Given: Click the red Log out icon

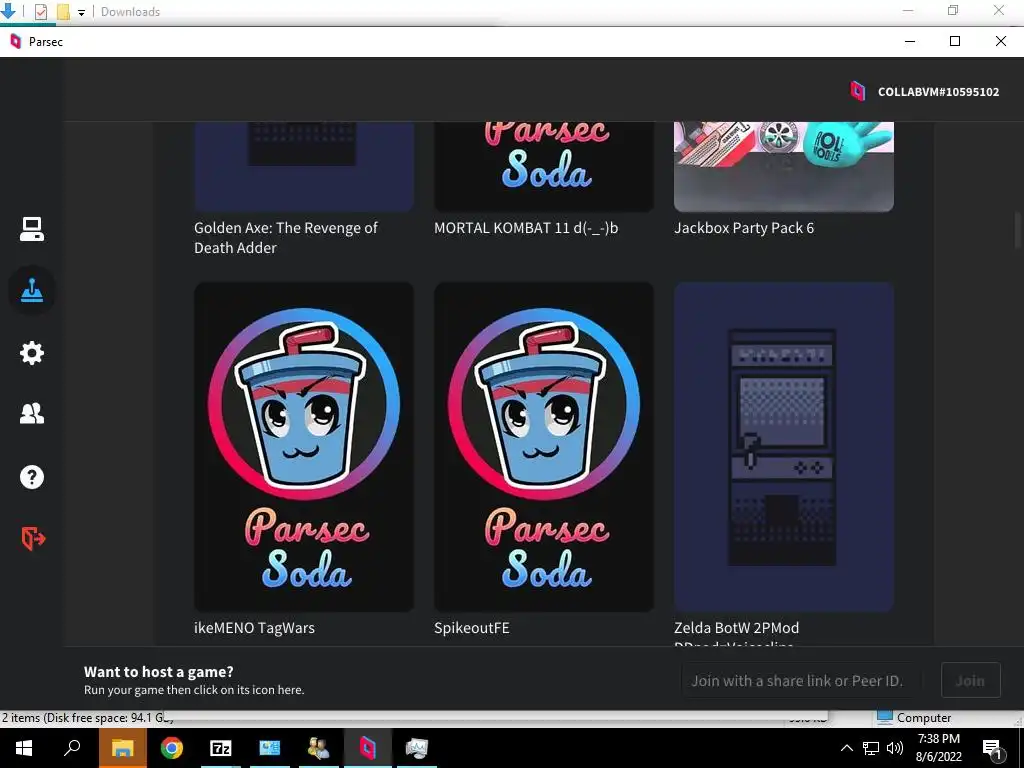Looking at the screenshot, I should point(33,539).
